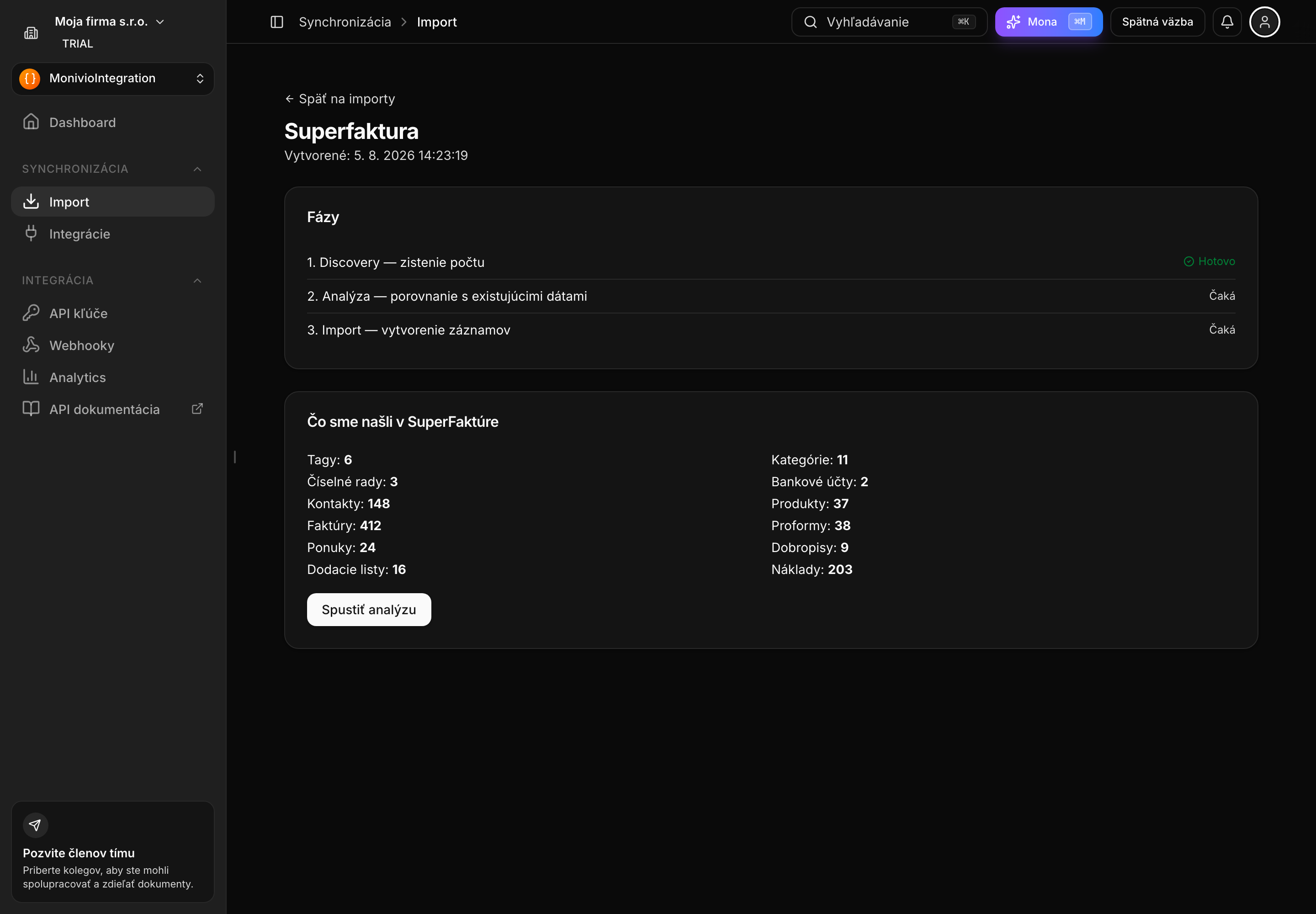Open the user profile avatar

pos(1264,22)
